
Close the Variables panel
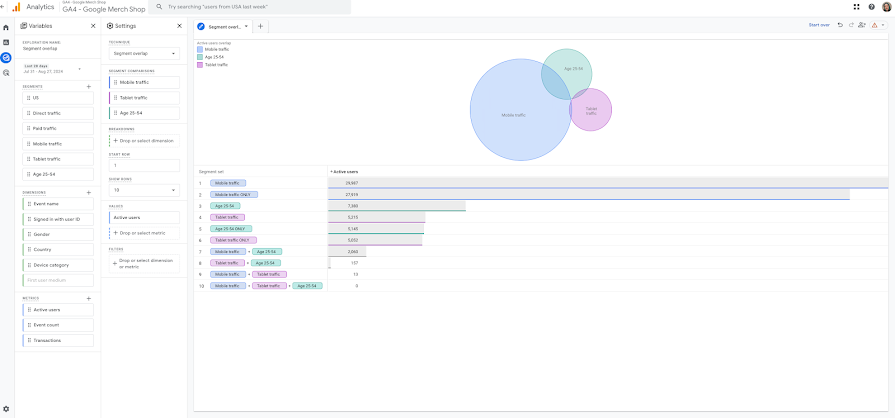coord(93,26)
